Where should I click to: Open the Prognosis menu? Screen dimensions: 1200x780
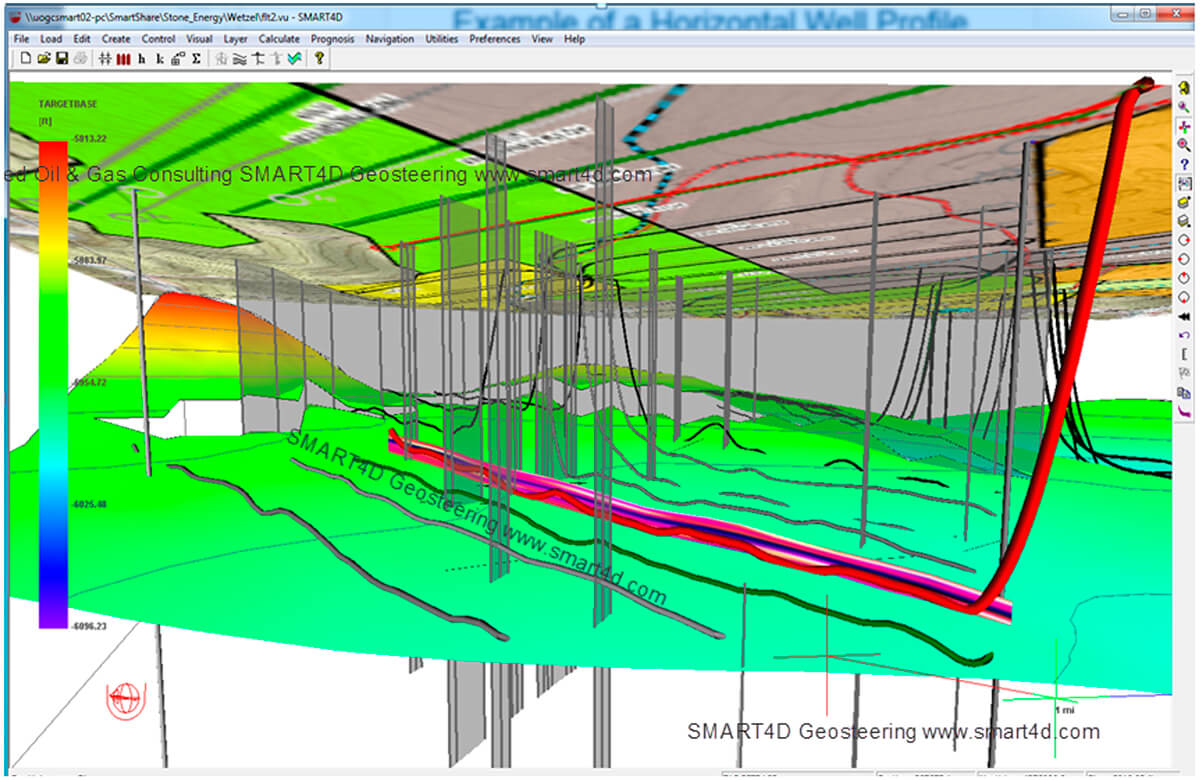tap(333, 39)
